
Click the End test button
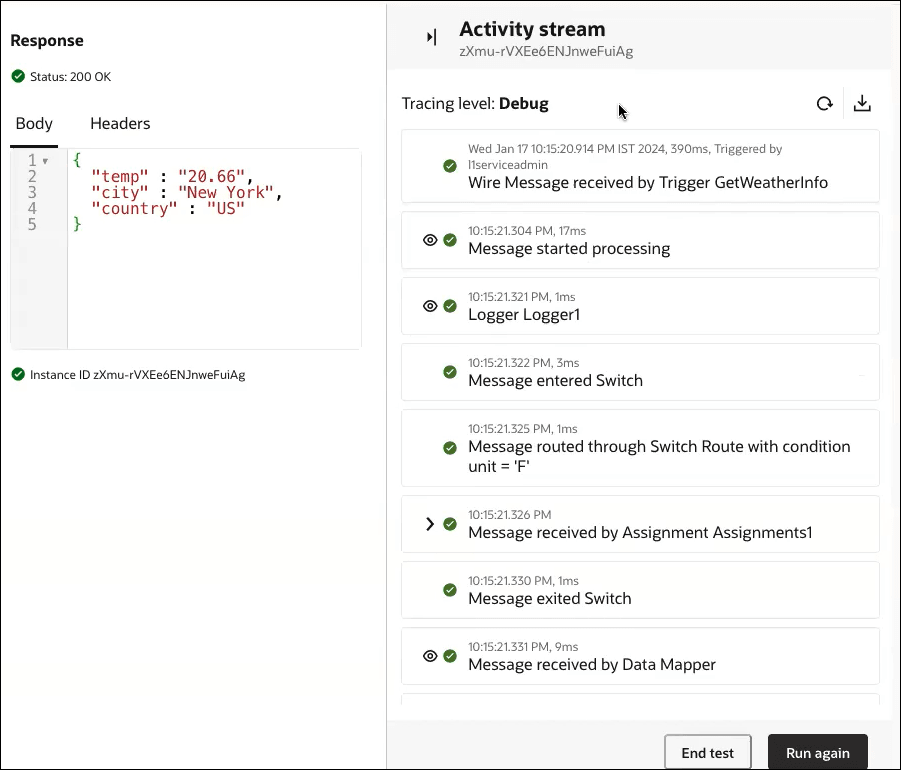point(708,753)
